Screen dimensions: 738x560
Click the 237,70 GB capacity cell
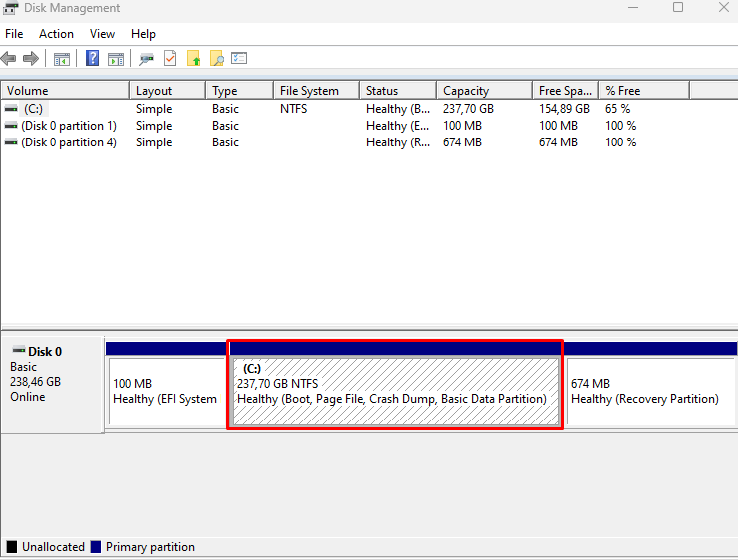coord(468,109)
